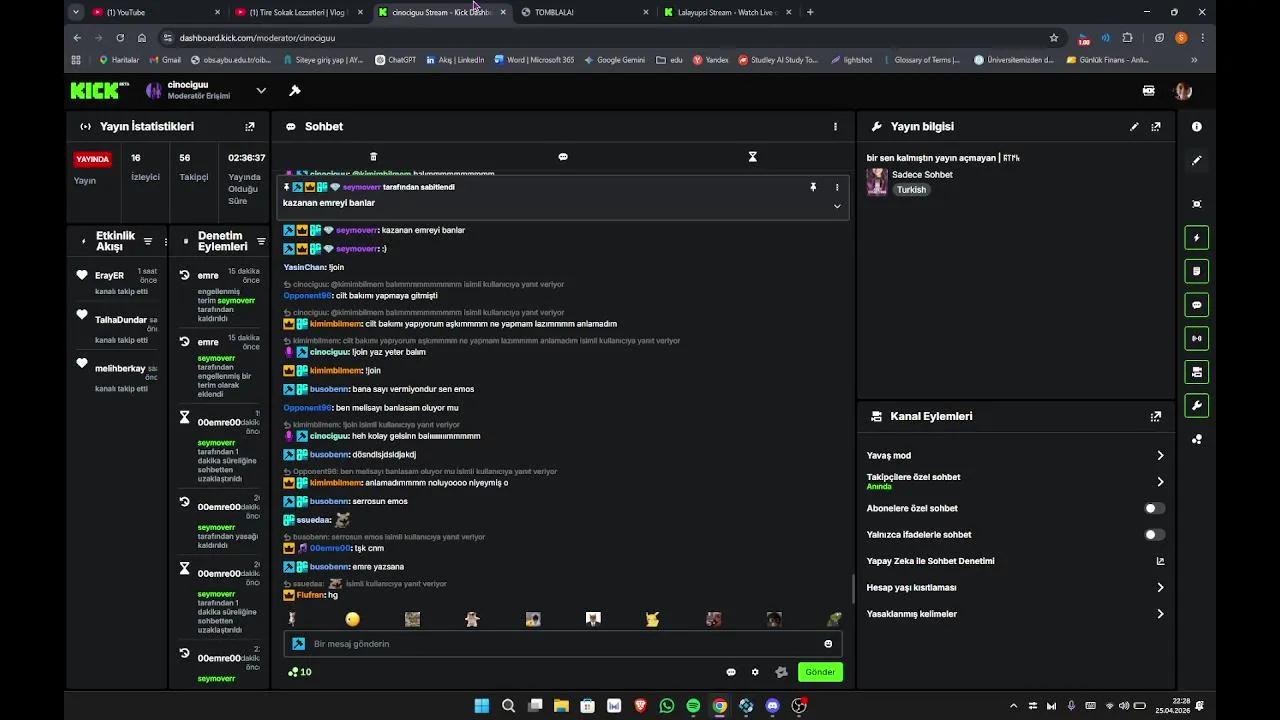Image resolution: width=1280 pixels, height=720 pixels.
Task: Toggle the wrench panel button in sidebar
Action: tap(1197, 405)
